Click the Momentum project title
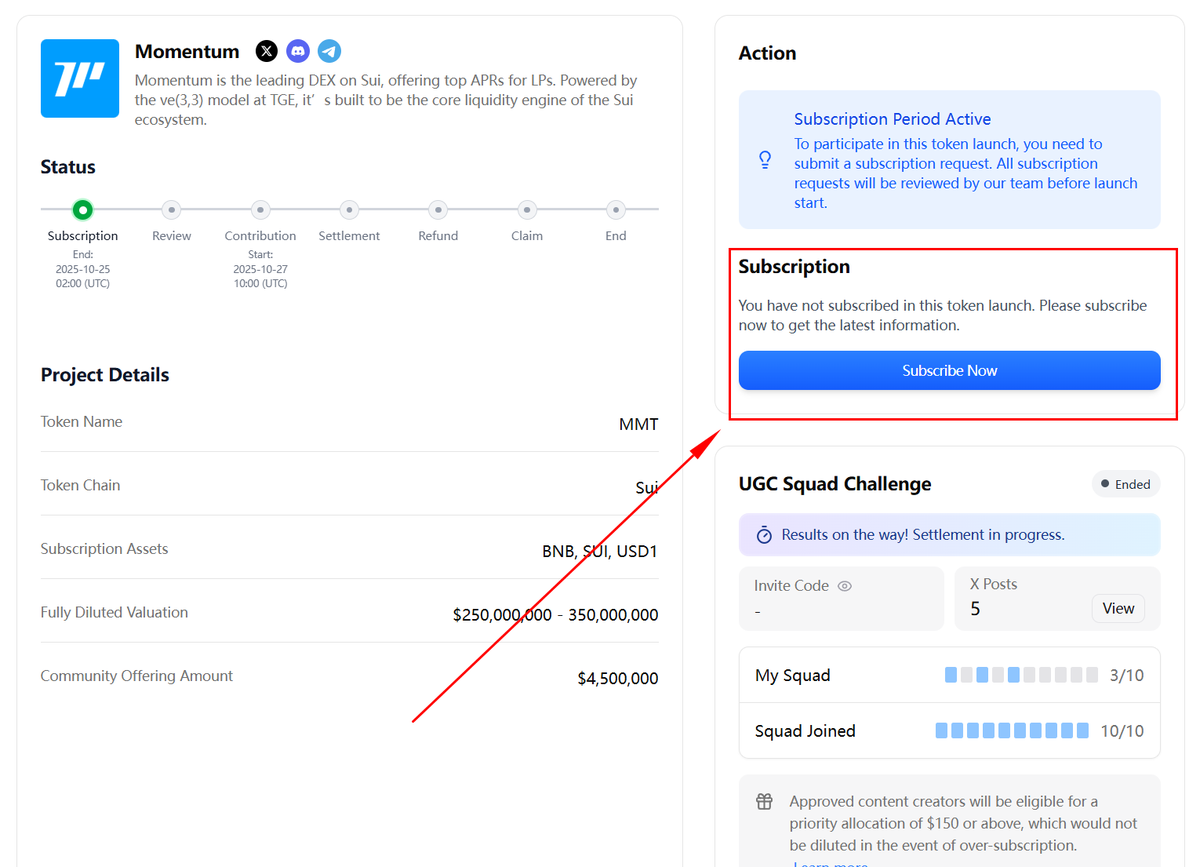Screen dimensions: 1200x867 [187, 52]
